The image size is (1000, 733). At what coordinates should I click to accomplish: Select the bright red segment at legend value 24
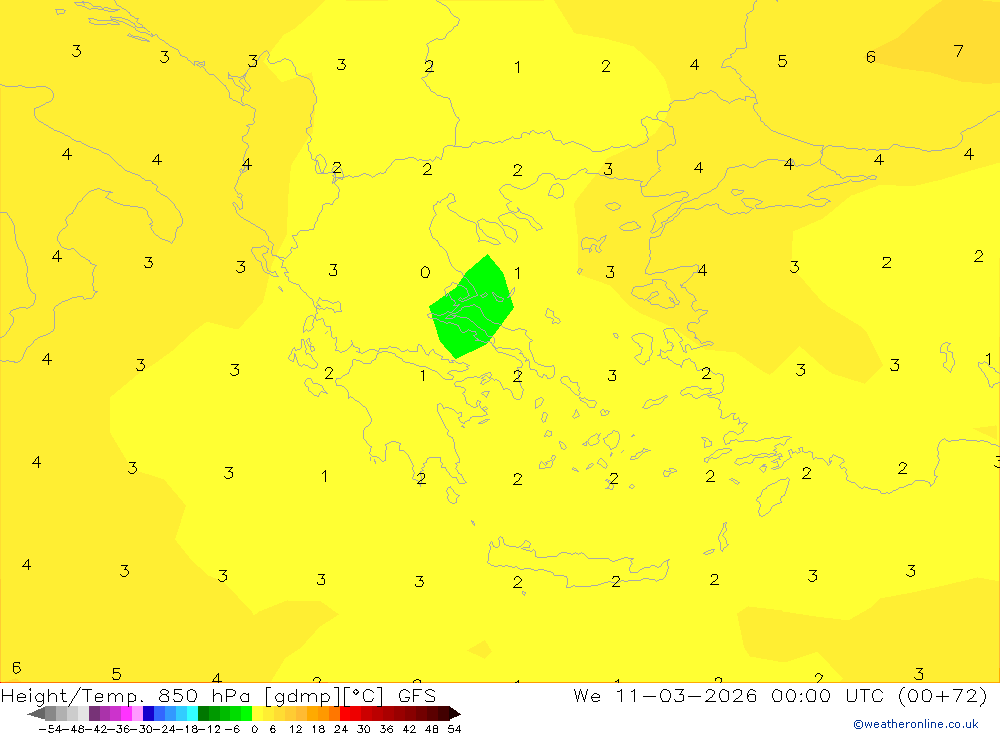tap(345, 713)
